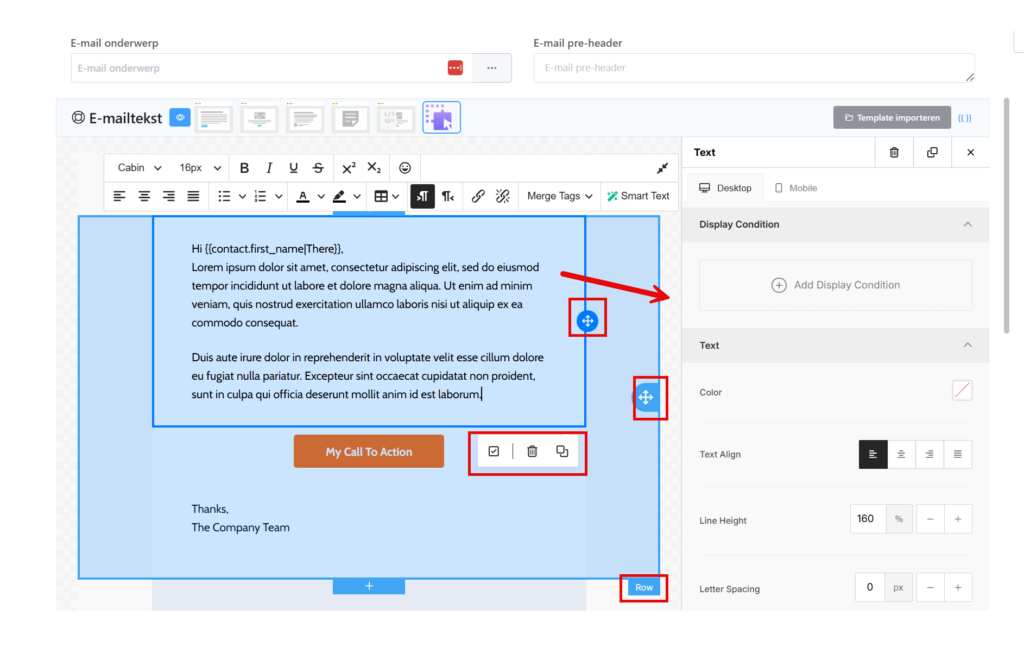The image size is (1024, 653).
Task: Open the text Color swatch
Action: pos(962,391)
